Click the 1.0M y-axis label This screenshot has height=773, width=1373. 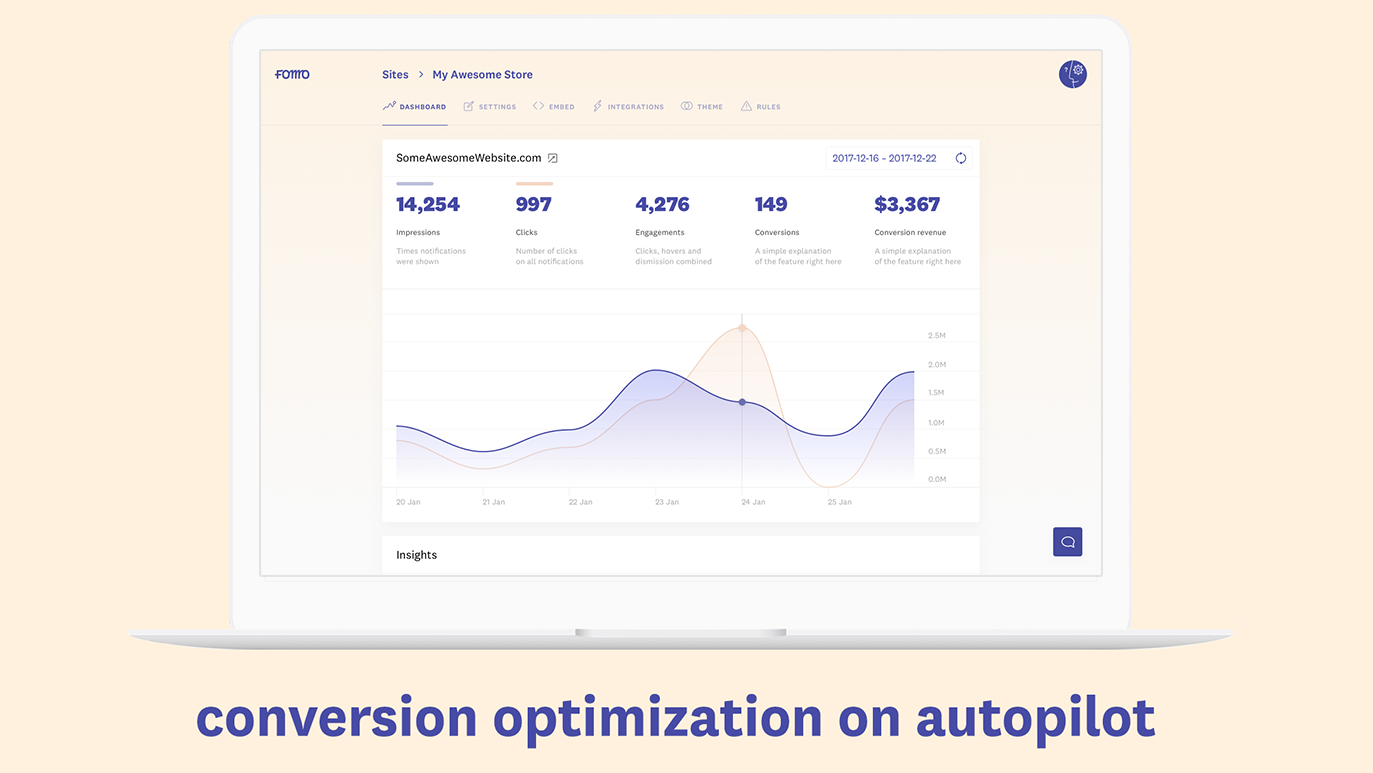937,423
